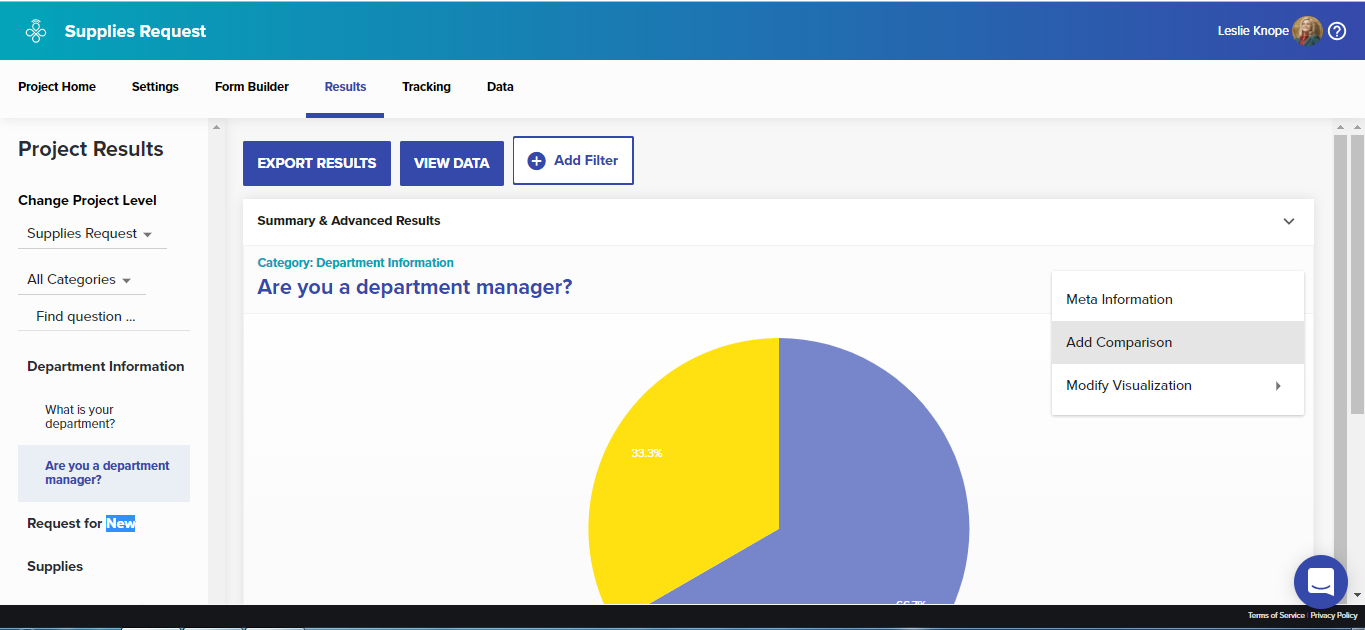1365x630 pixels.
Task: Click the Category: Department Information link
Action: pyautogui.click(x=355, y=263)
